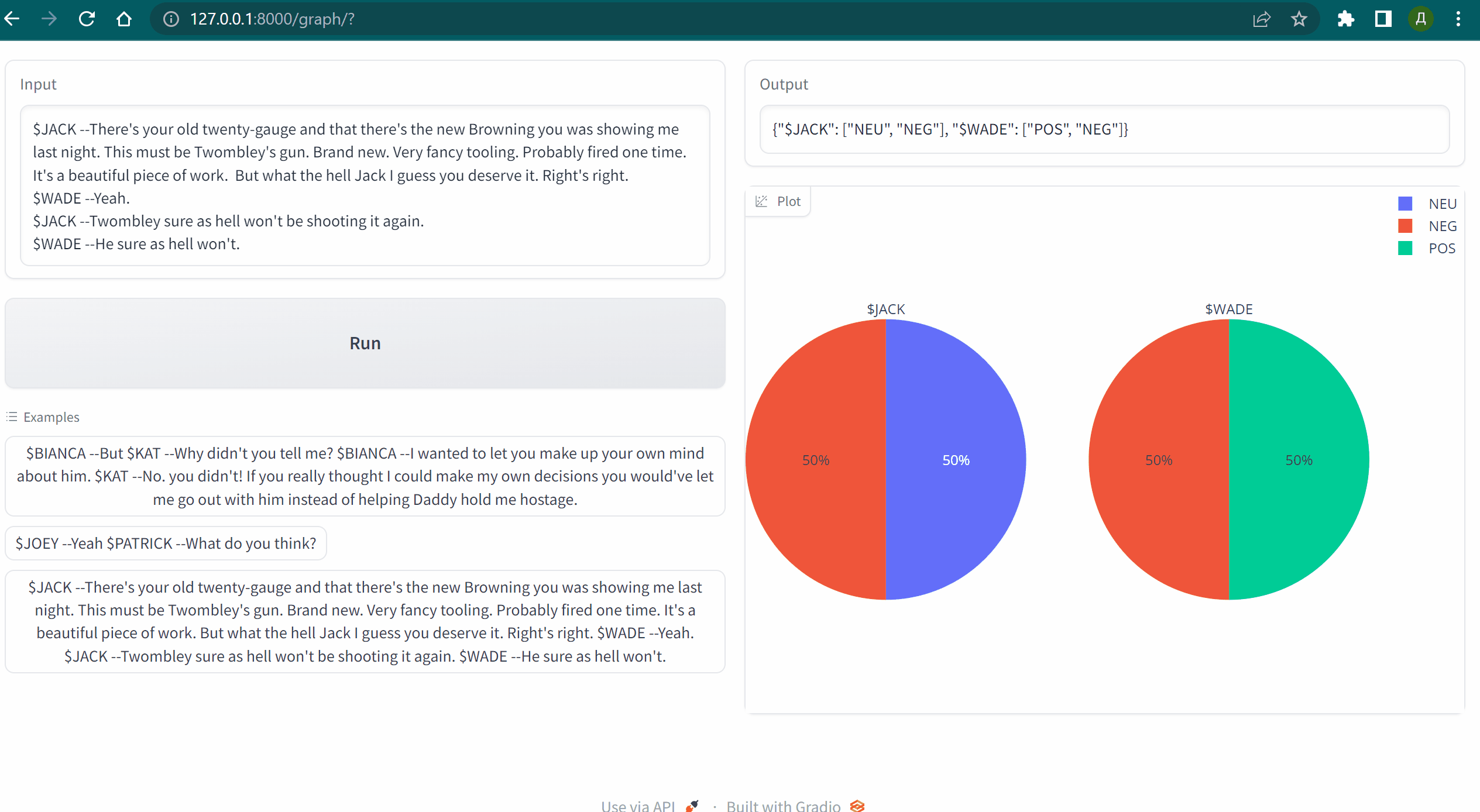Open the browser side panel icon
1480x812 pixels.
1383,18
